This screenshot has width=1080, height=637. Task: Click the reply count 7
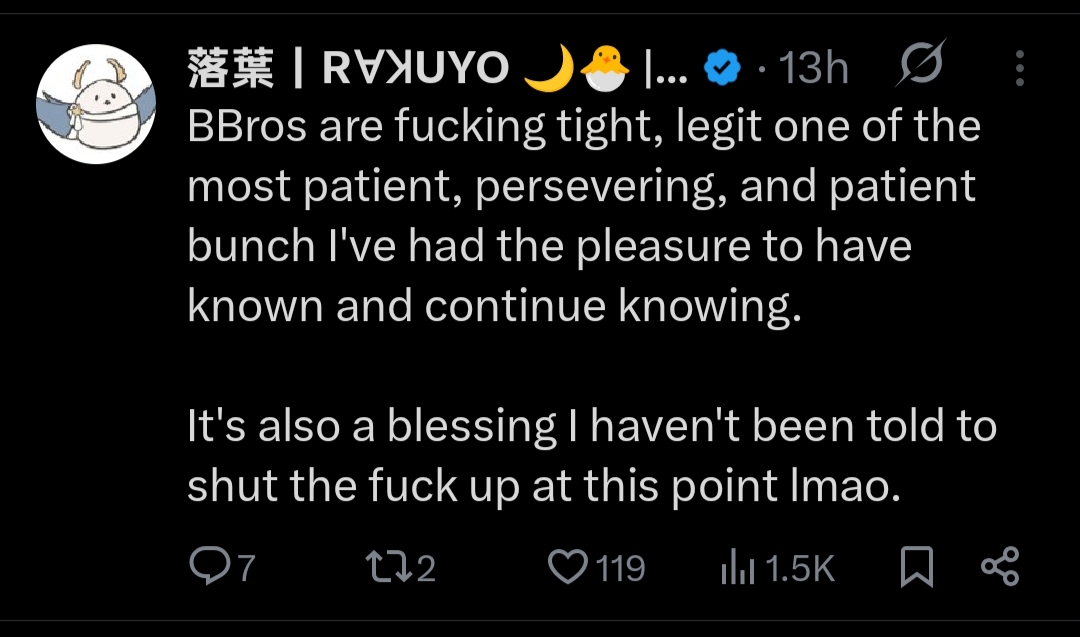click(x=245, y=569)
